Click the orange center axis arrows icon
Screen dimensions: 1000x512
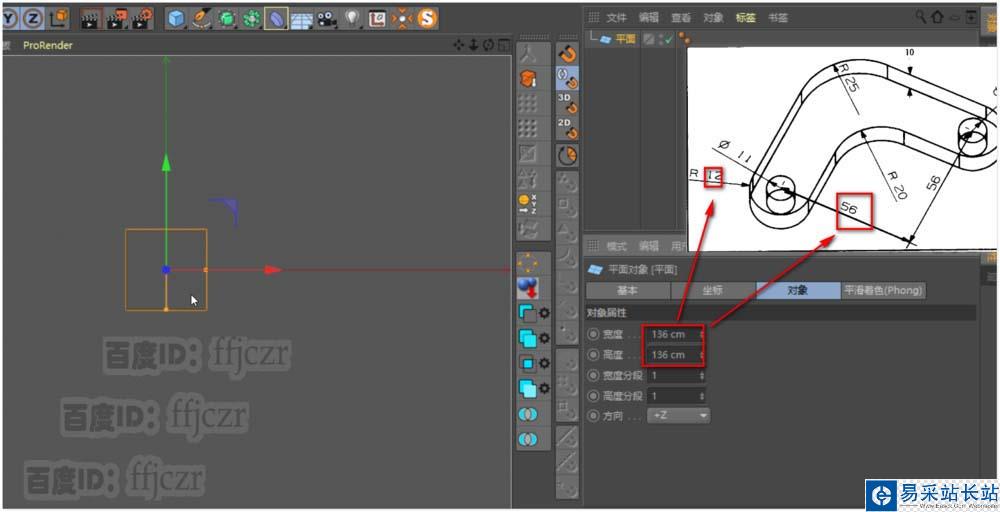(402, 18)
